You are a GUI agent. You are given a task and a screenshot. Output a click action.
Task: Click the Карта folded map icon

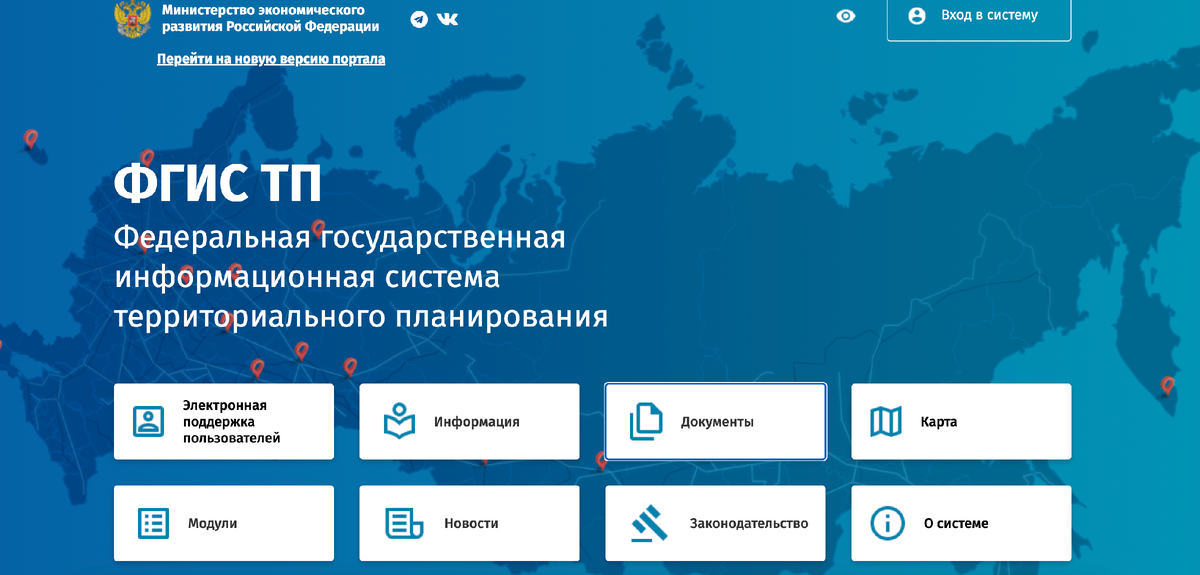886,422
